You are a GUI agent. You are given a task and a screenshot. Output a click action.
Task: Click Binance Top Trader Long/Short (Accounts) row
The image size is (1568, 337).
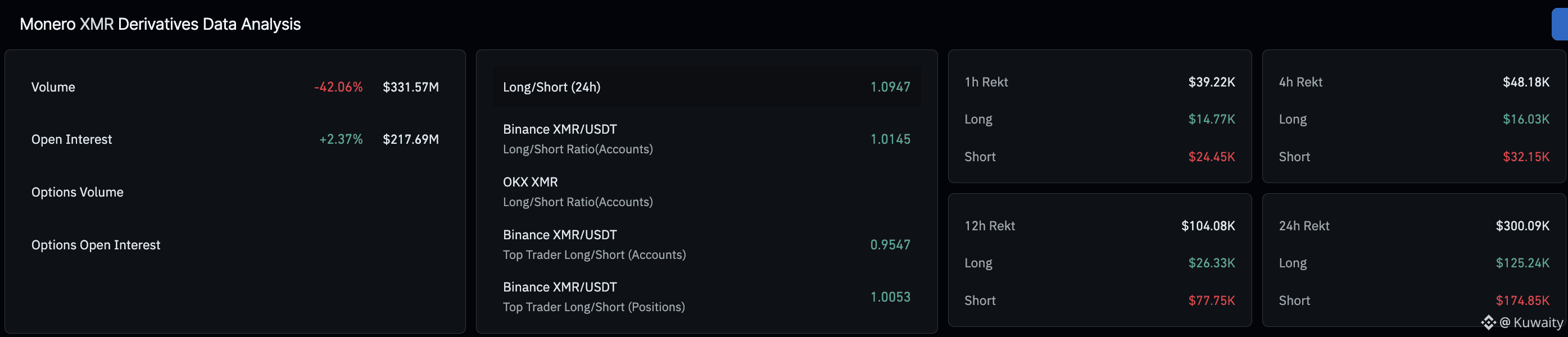pyautogui.click(x=706, y=244)
